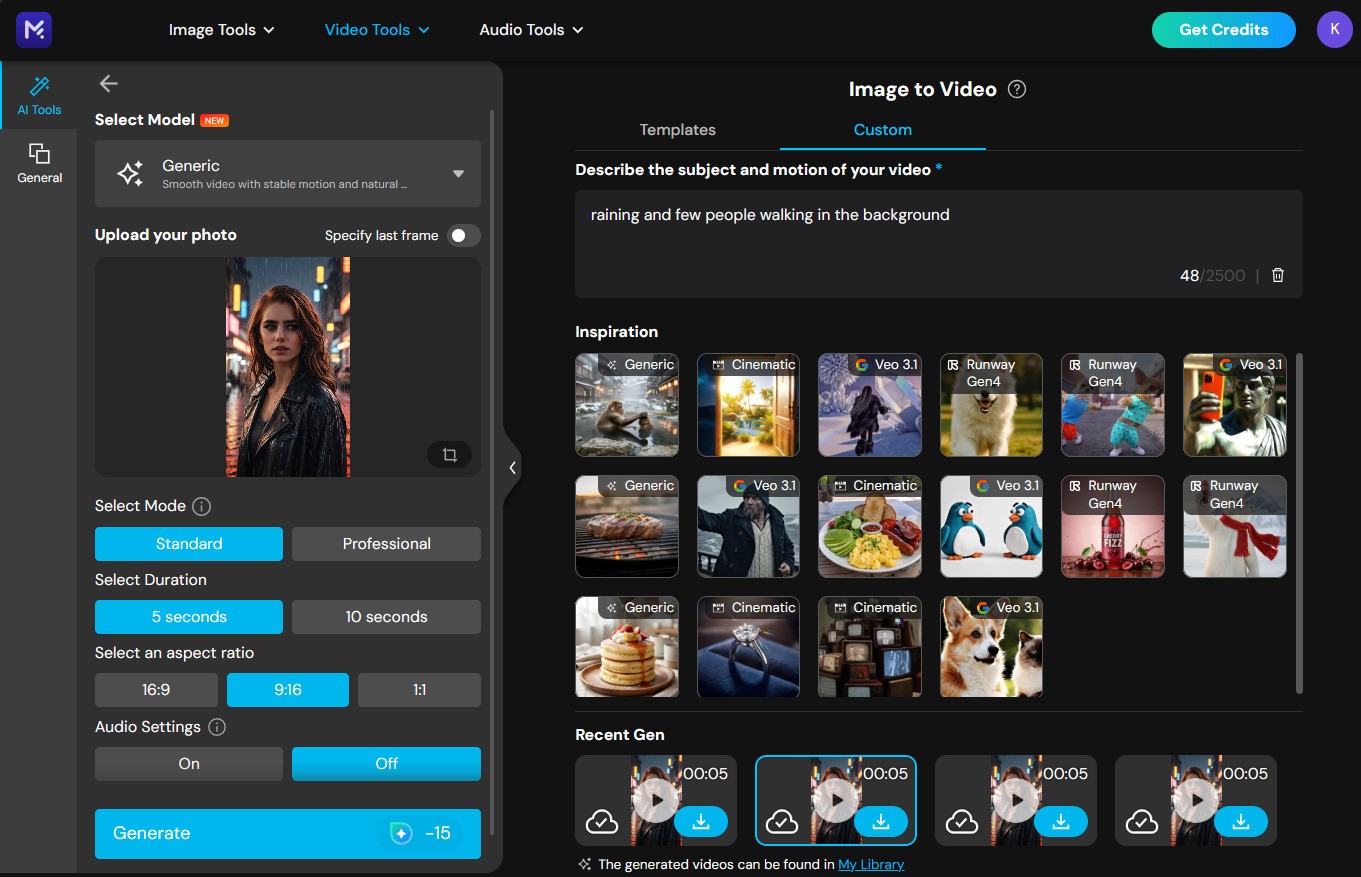Select the Veo 3.1 skater inspiration thumbnail
The width and height of the screenshot is (1361, 877).
[870, 405]
